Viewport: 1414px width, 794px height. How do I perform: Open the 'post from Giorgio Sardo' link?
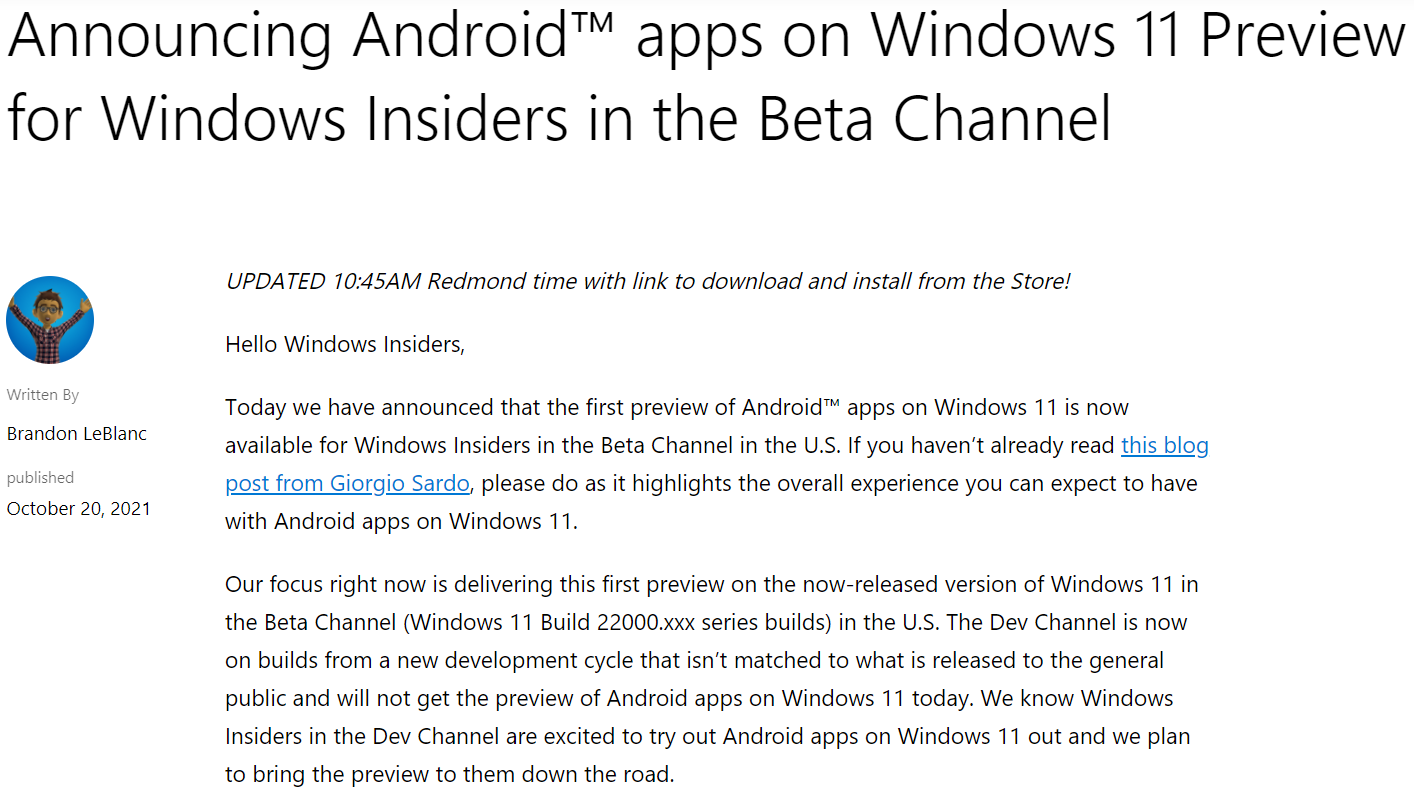[x=347, y=483]
